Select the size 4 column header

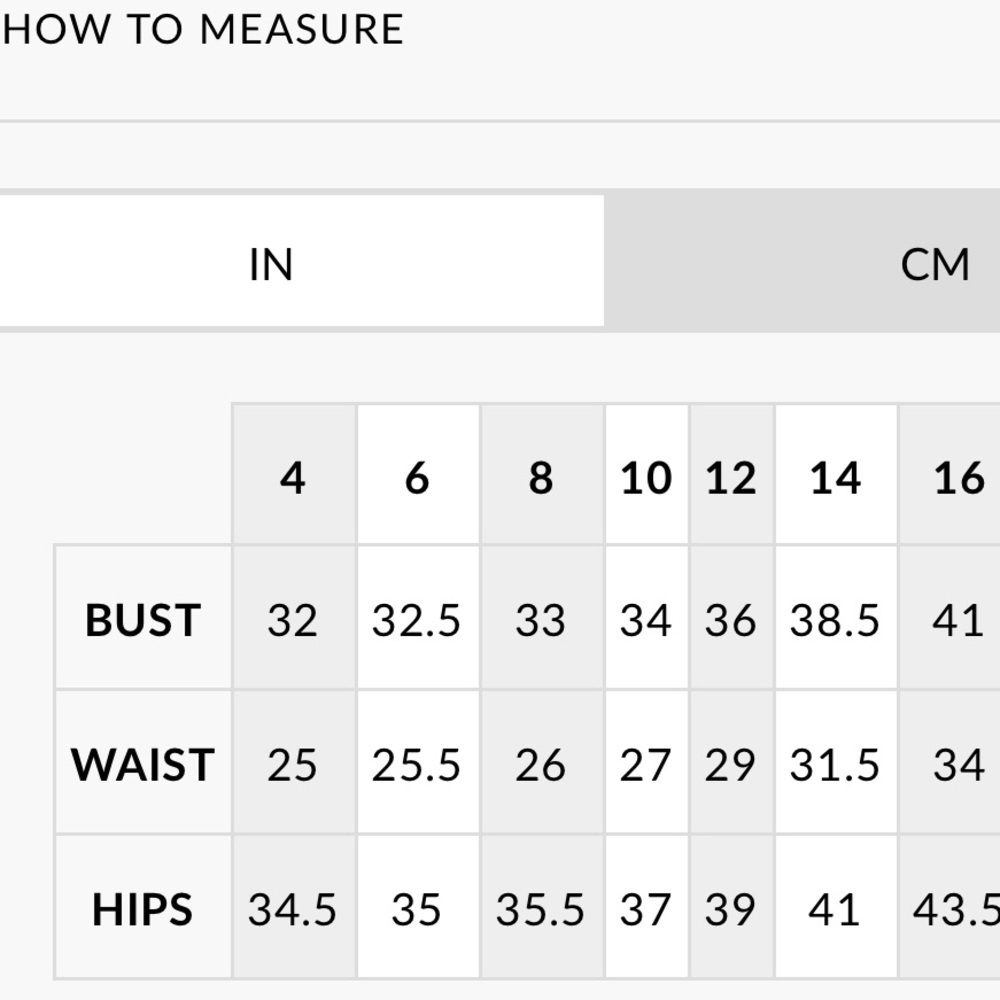293,474
